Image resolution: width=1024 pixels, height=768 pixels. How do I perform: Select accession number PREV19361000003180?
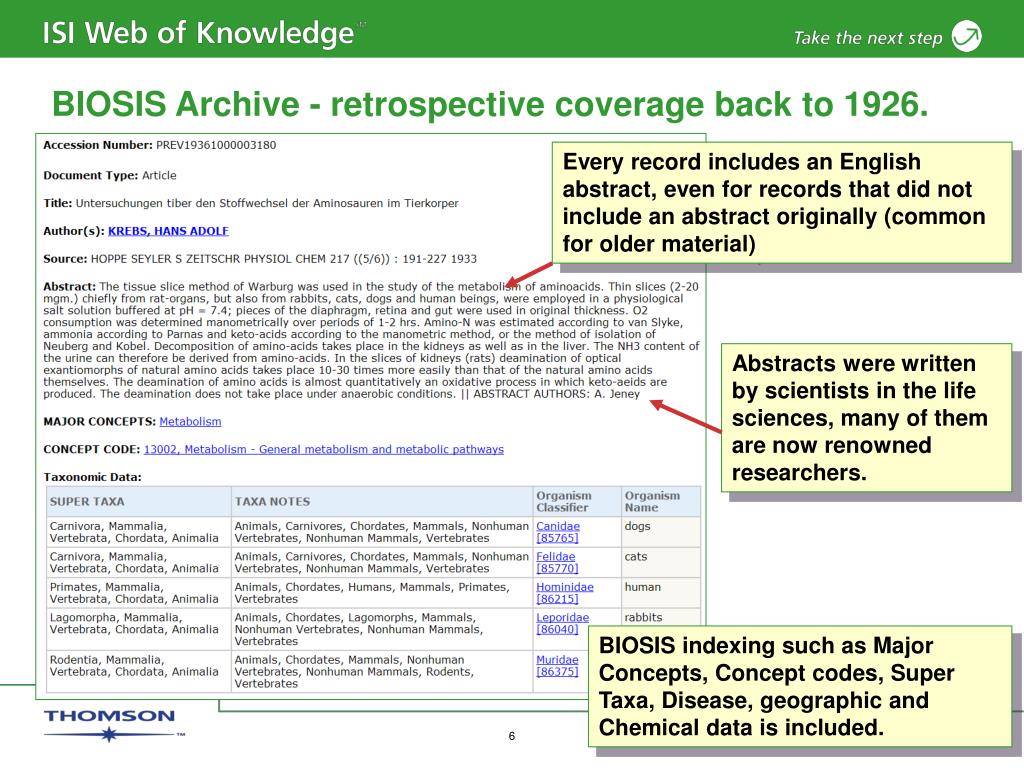tap(216, 145)
